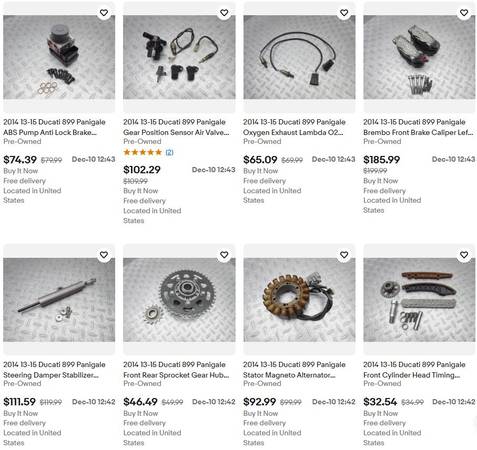The image size is (477, 450).
Task: Click the five-star rating on Gear Position listing
Action: pos(143,152)
